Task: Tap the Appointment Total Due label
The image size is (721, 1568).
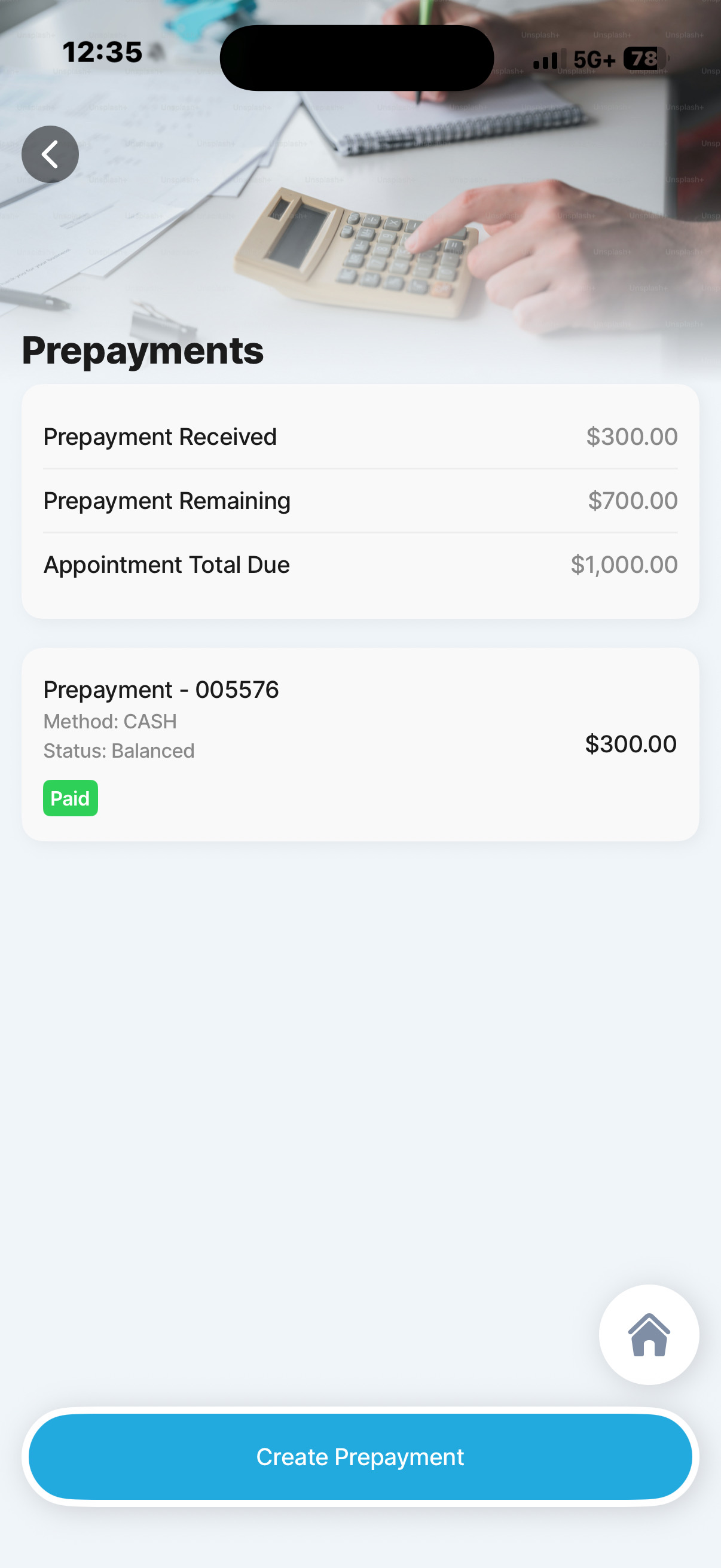Action: click(166, 565)
